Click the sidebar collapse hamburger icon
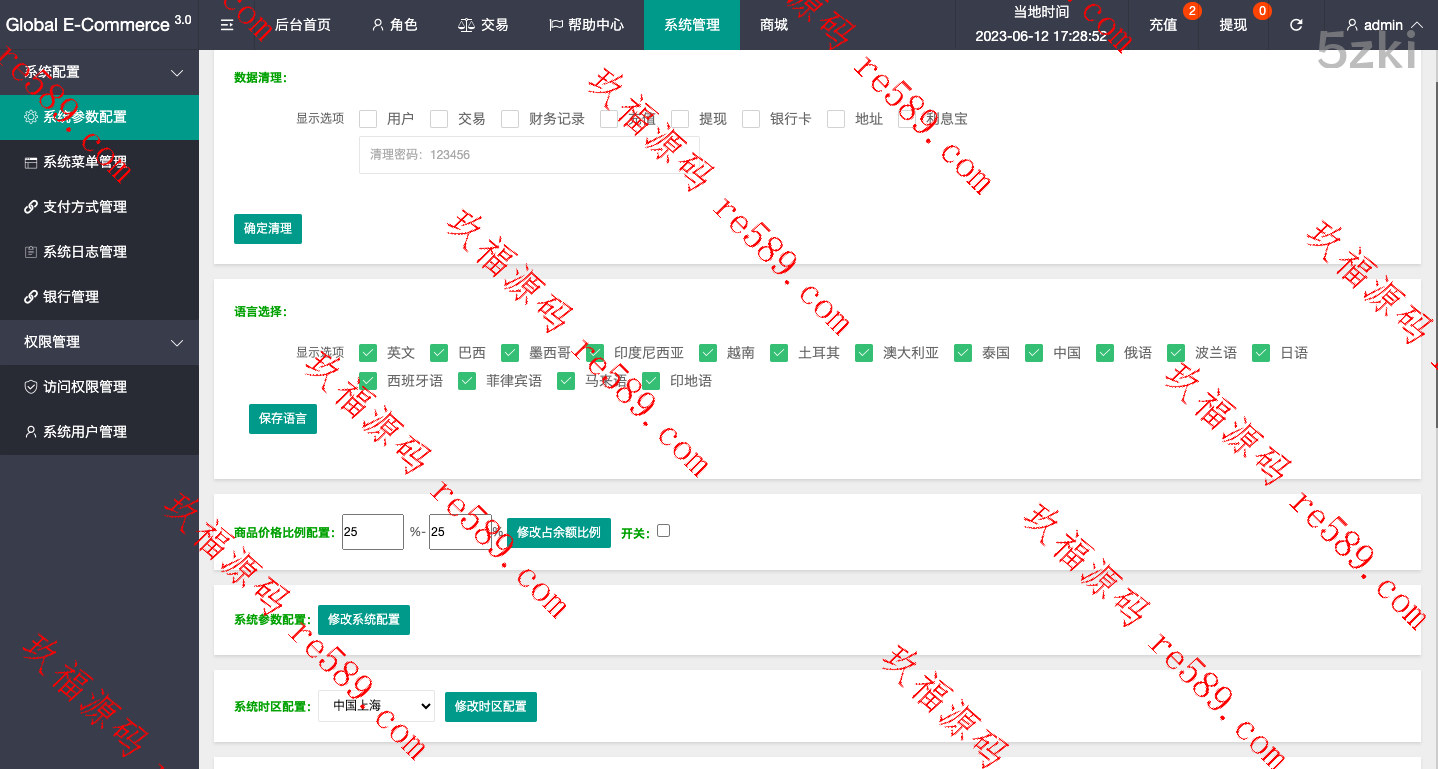This screenshot has height=769, width=1438. tap(227, 25)
